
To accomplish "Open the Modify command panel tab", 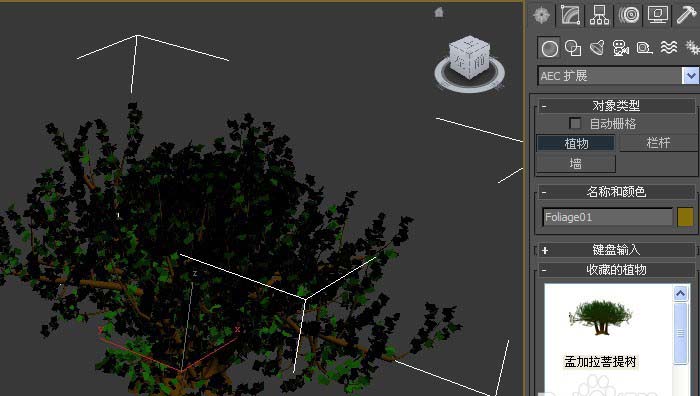I will click(x=571, y=15).
